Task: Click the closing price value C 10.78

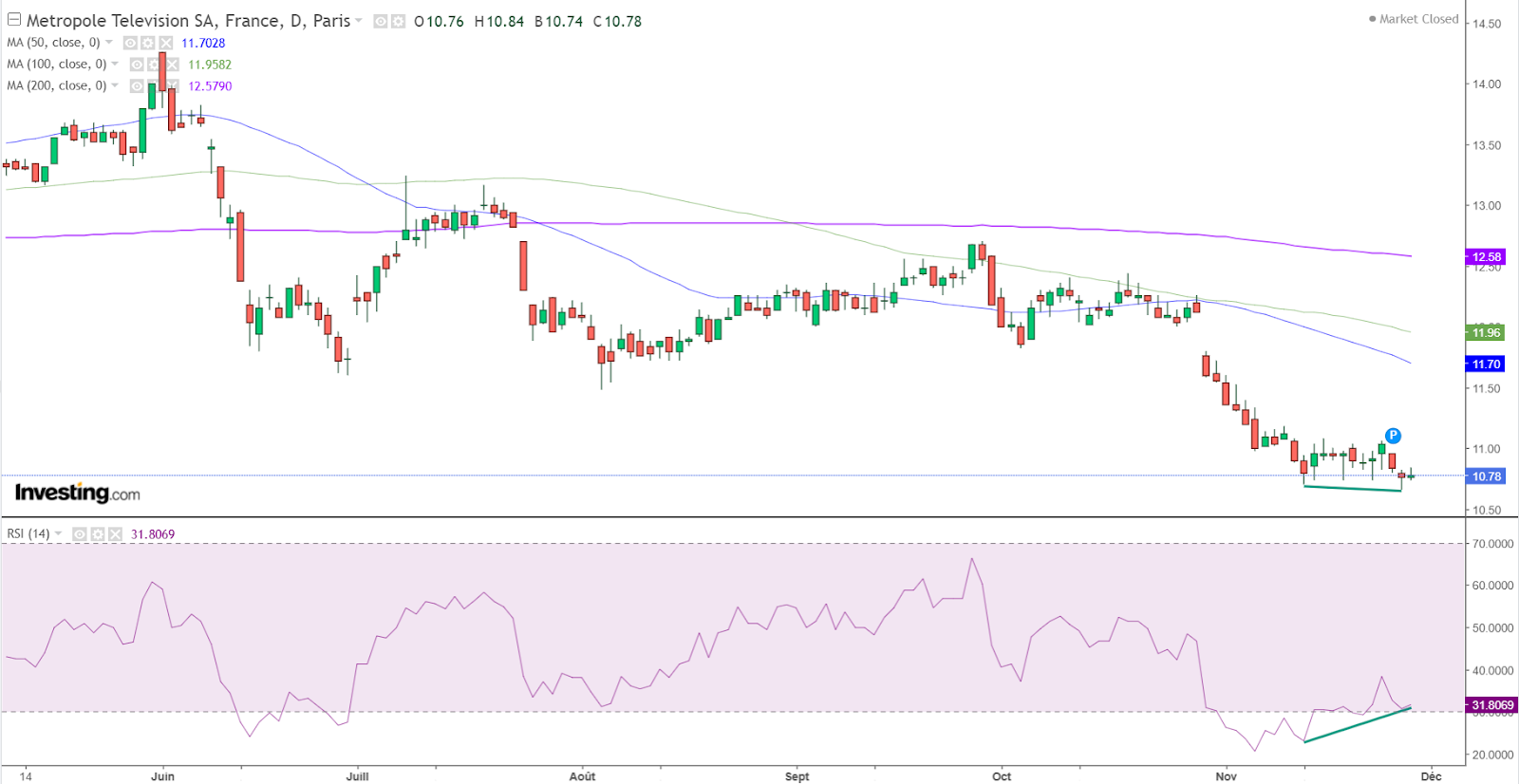Action: click(617, 21)
